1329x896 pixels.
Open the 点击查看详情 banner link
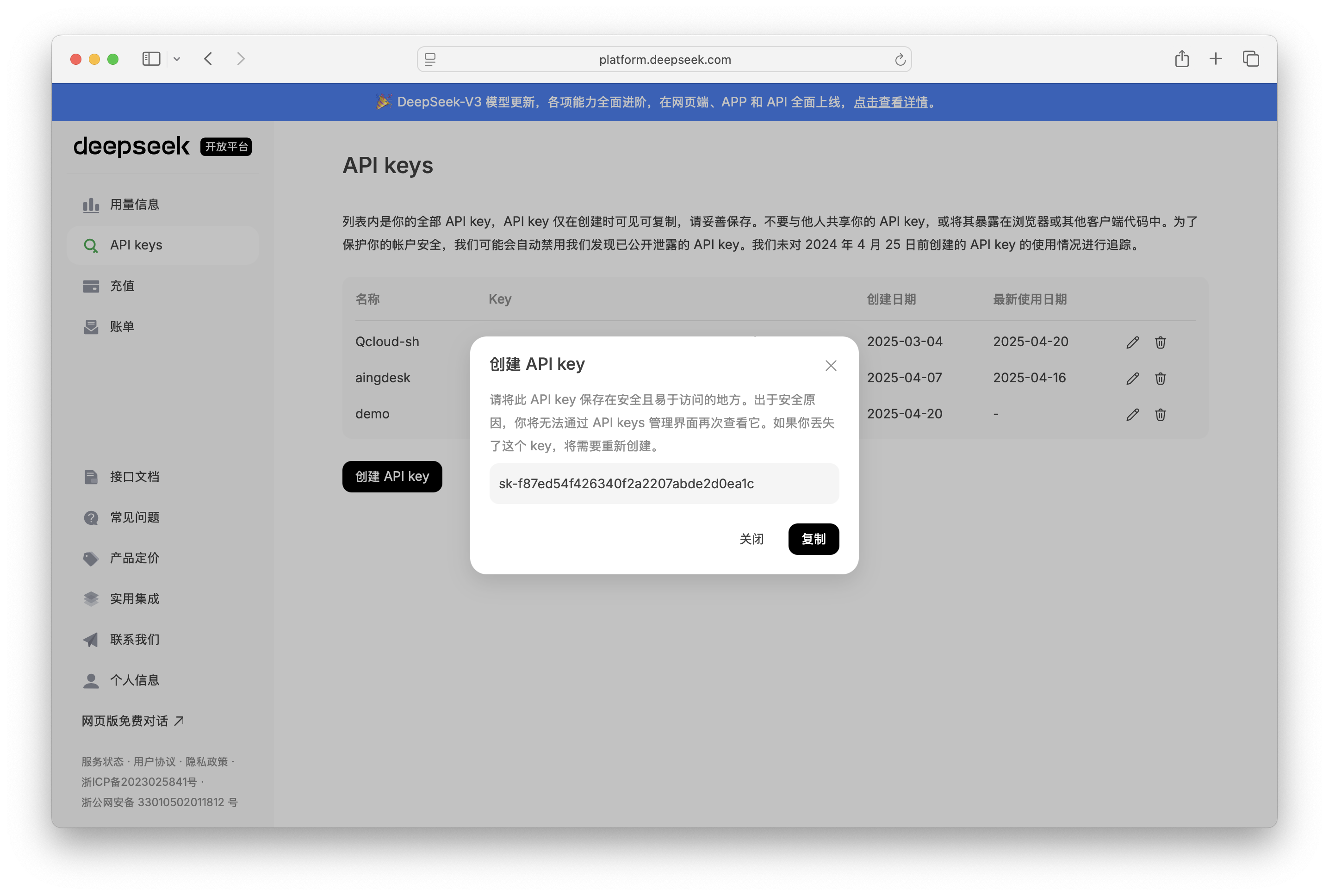[891, 102]
